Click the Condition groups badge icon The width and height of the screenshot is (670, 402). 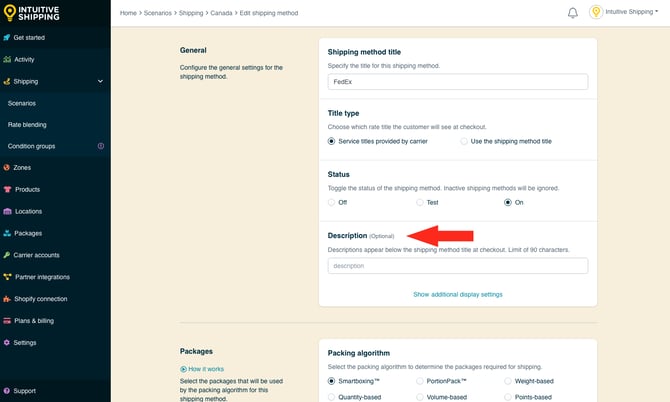click(x=101, y=146)
